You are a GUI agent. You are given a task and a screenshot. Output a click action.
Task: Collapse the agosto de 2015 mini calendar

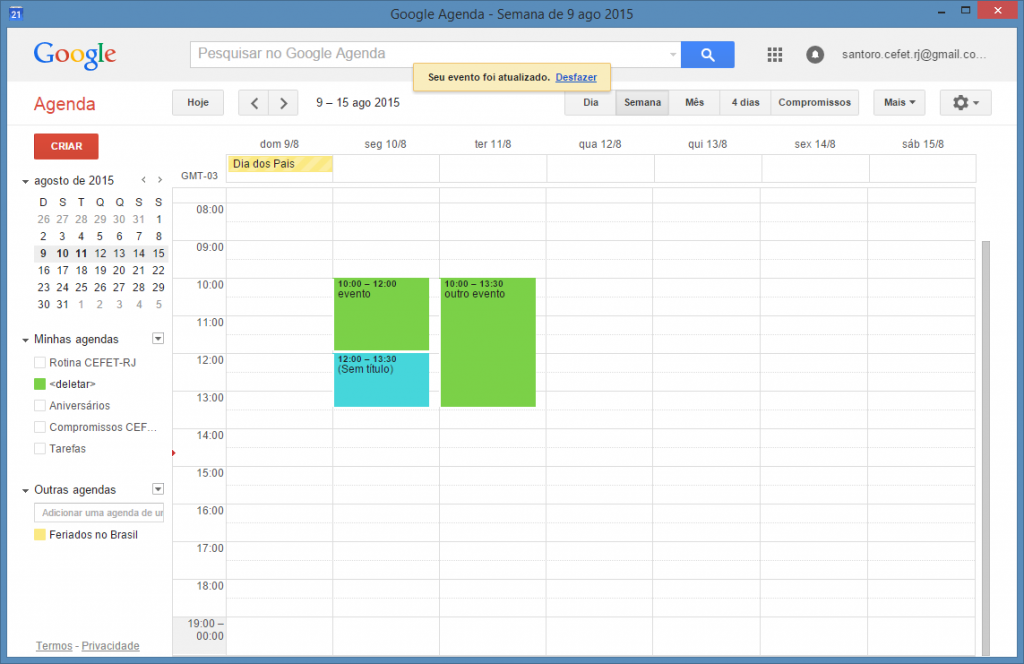coord(25,182)
